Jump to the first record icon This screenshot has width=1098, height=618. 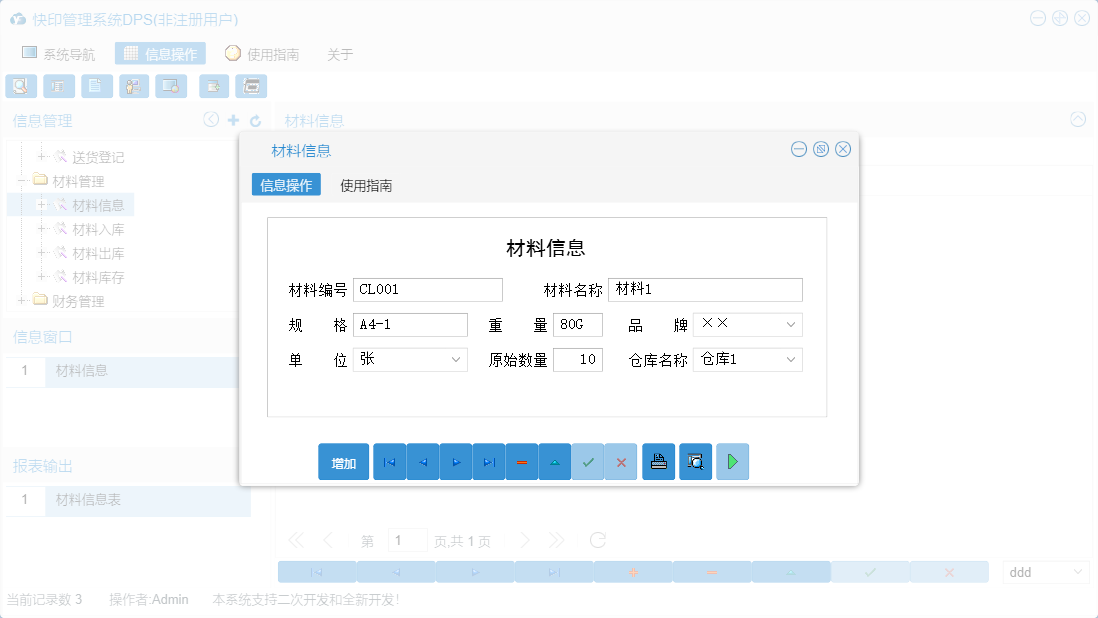point(389,461)
